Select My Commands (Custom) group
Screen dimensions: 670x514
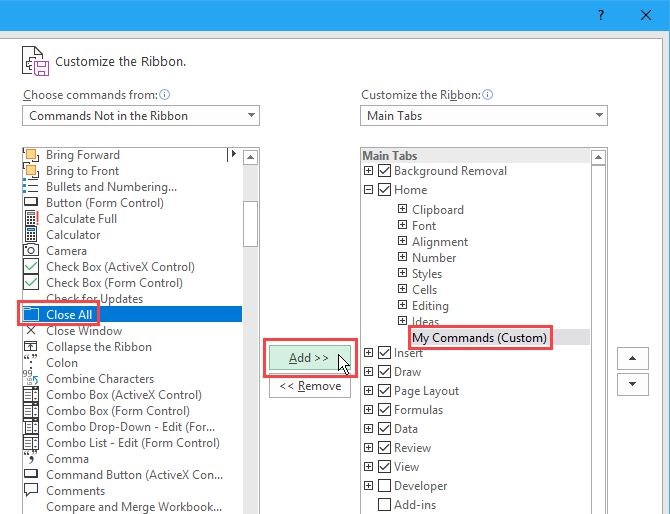pyautogui.click(x=480, y=338)
